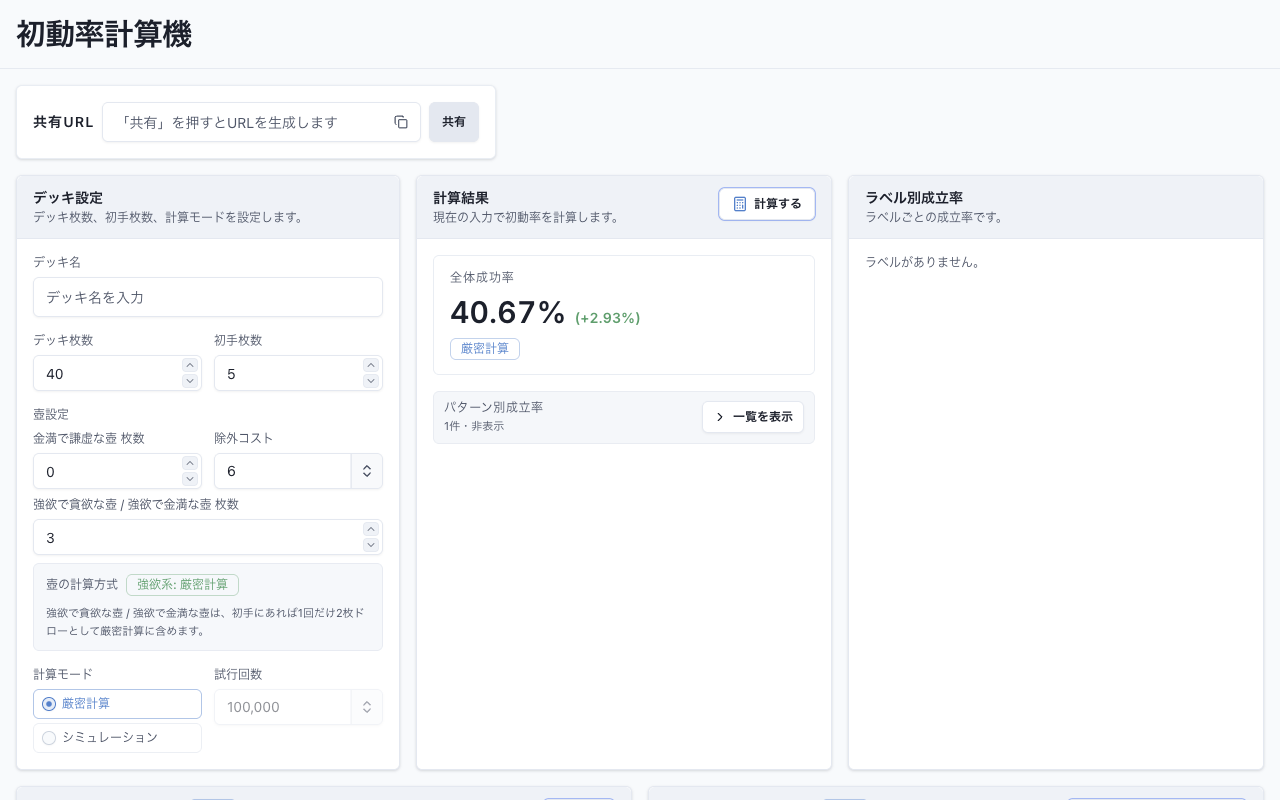Click the 初手枚数 field showing 5
1280x800 pixels.
click(x=298, y=373)
